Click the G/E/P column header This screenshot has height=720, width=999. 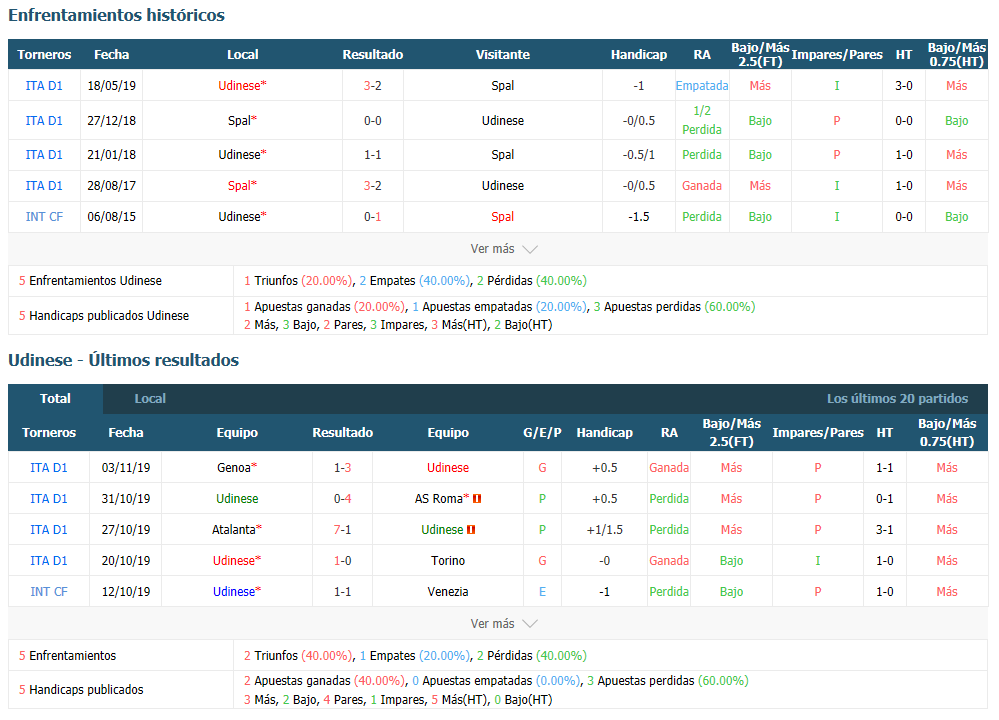[542, 433]
